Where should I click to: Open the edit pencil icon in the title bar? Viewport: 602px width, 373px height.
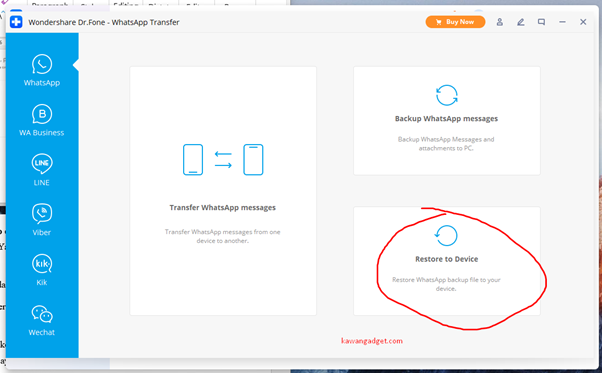(521, 22)
